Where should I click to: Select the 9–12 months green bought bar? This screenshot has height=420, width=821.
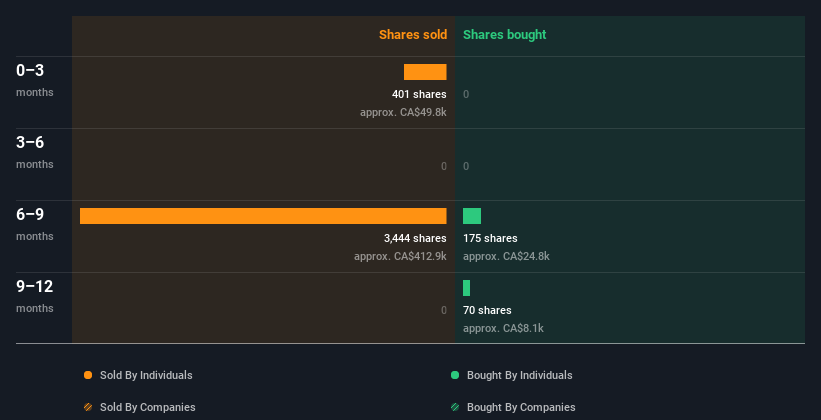(467, 288)
